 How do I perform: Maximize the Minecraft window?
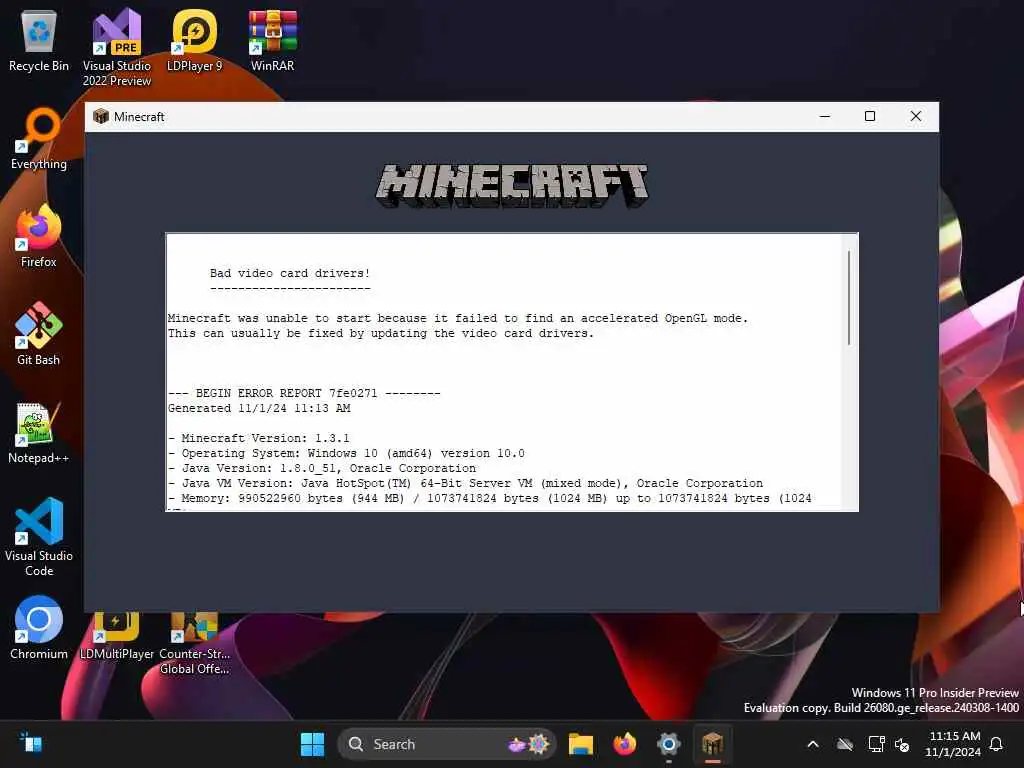pos(870,116)
